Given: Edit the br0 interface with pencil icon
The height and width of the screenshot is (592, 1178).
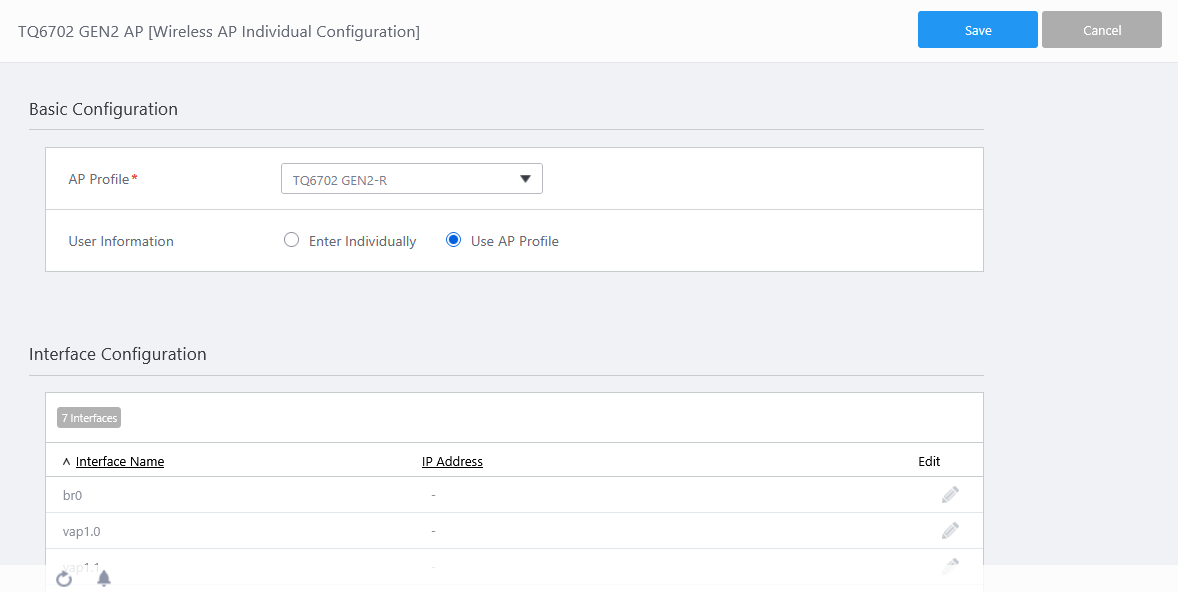Looking at the screenshot, I should [950, 495].
